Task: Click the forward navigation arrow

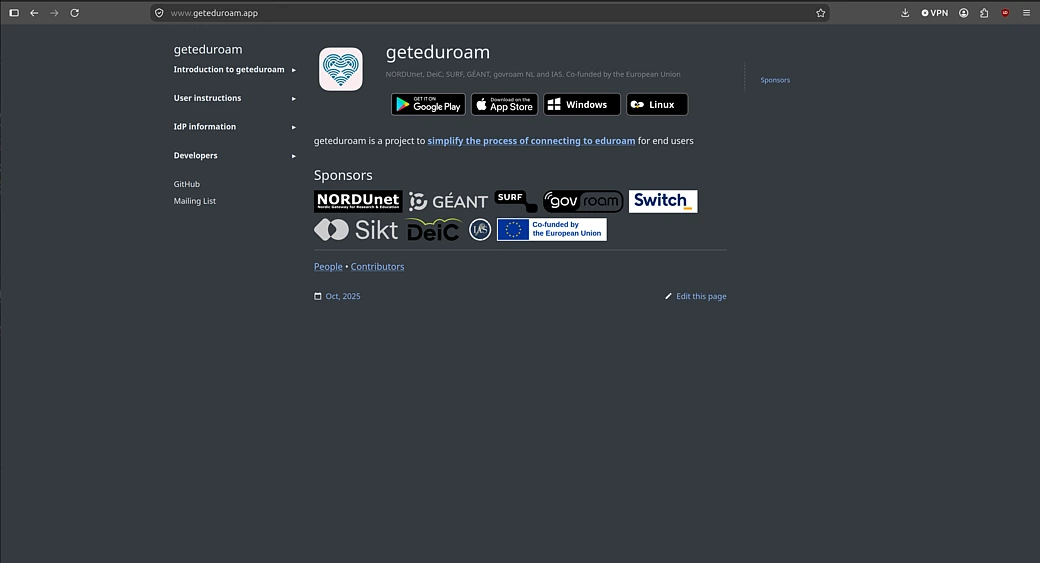Action: coord(54,13)
